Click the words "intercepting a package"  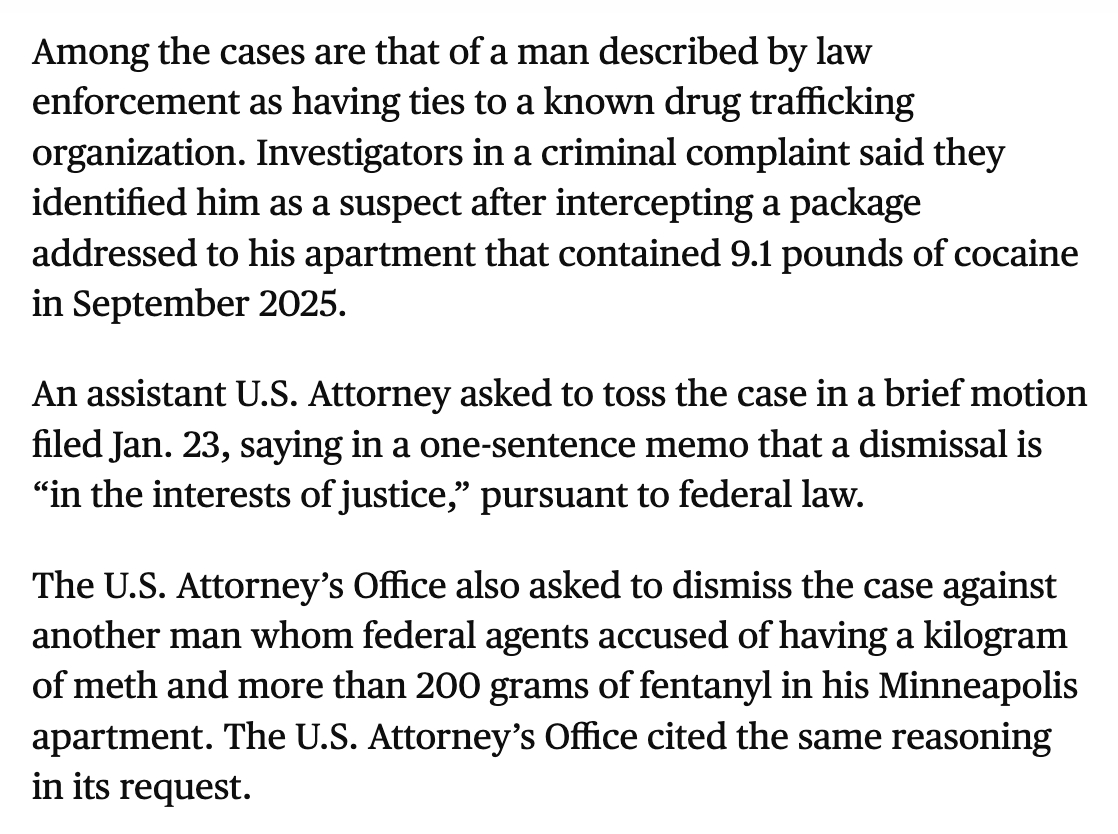pyautogui.click(x=740, y=203)
